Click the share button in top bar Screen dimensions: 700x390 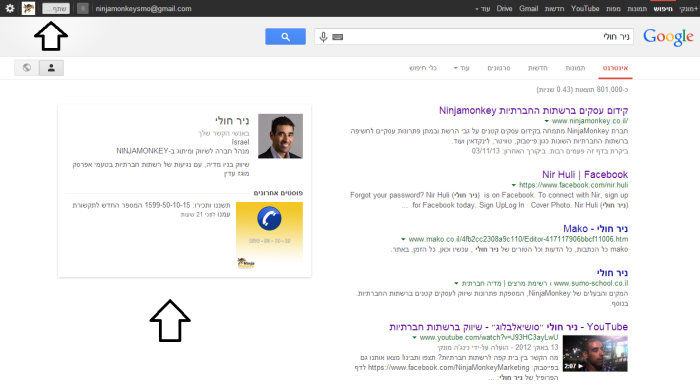(56, 8)
